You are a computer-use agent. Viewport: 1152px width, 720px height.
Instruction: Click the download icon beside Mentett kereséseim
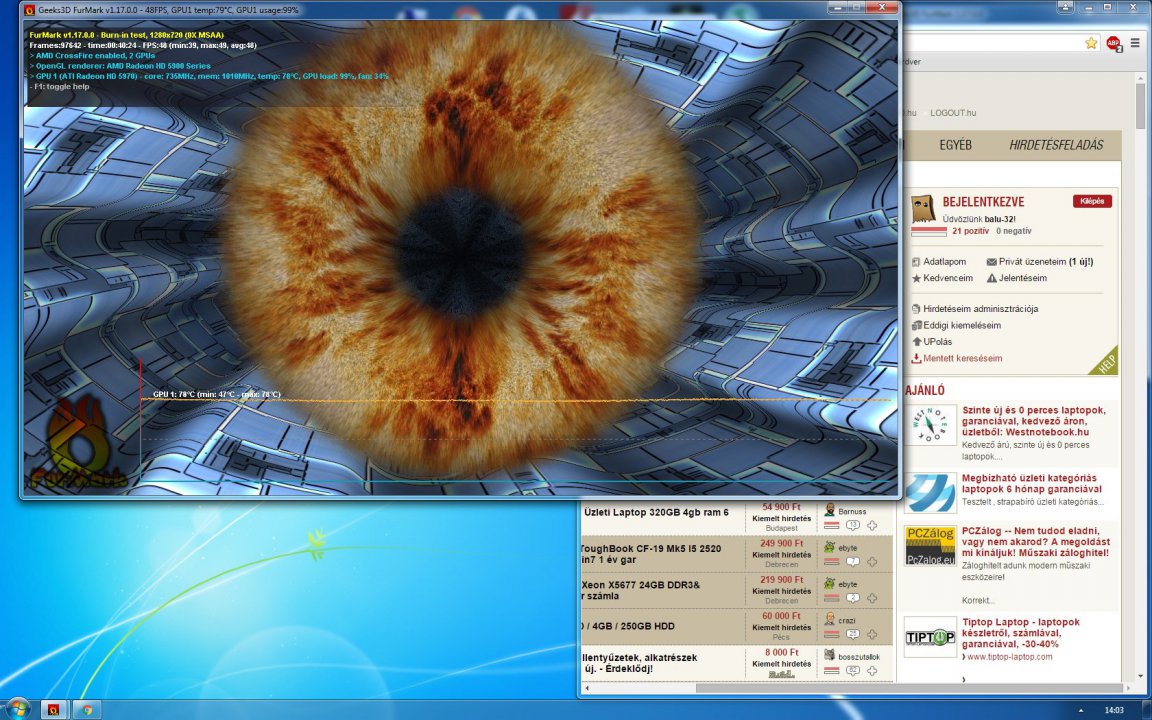point(916,359)
